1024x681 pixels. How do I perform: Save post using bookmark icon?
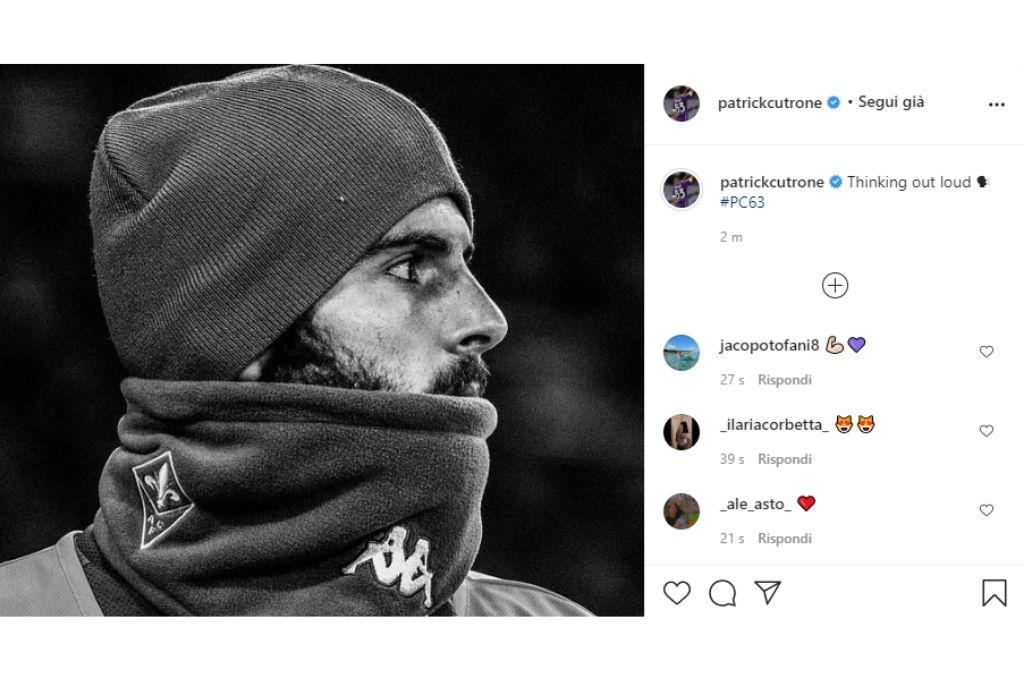click(994, 593)
